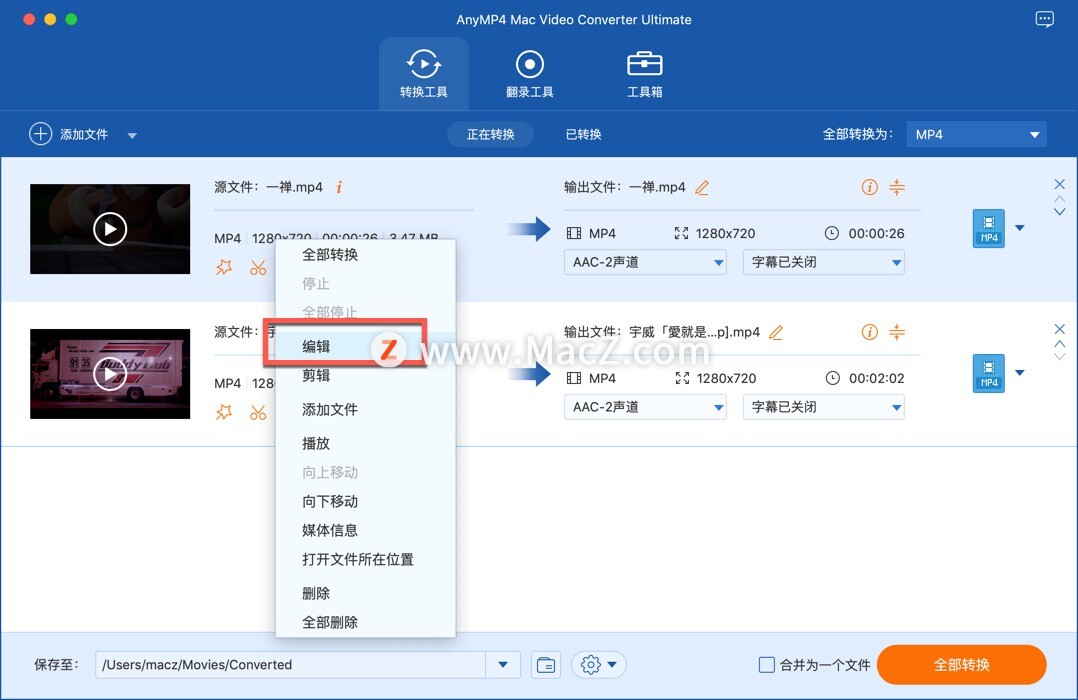
Task: Move 一禅.mp4 down with chevron icon
Action: (x=1059, y=212)
